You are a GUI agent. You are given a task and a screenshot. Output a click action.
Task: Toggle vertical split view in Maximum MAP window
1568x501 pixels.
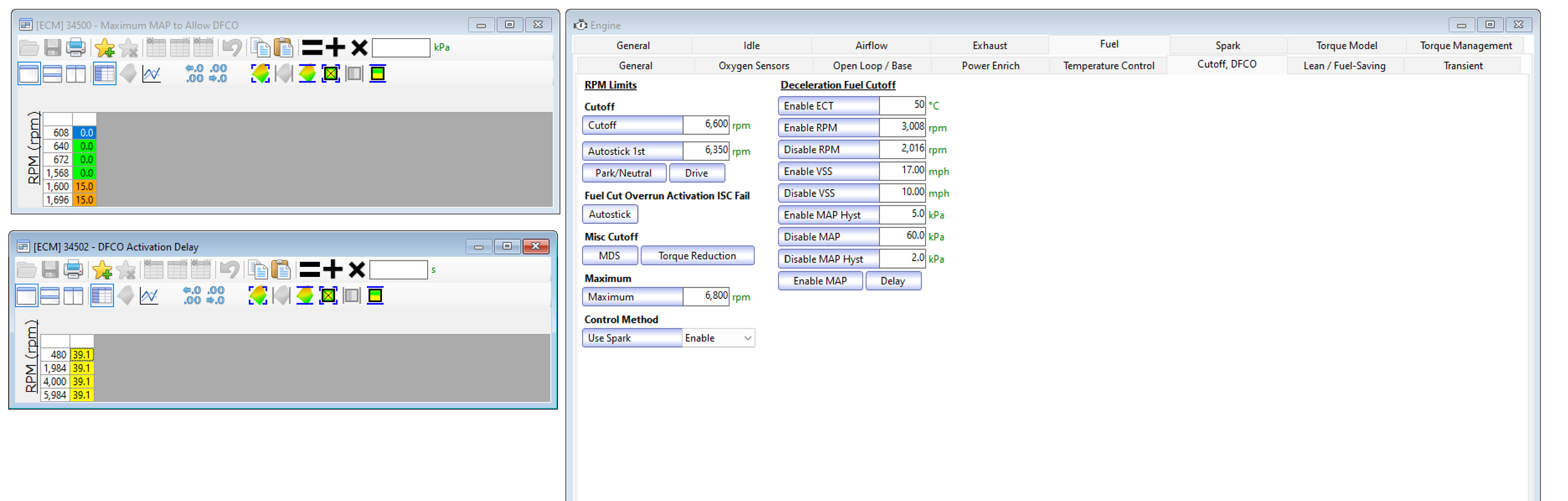[x=76, y=73]
